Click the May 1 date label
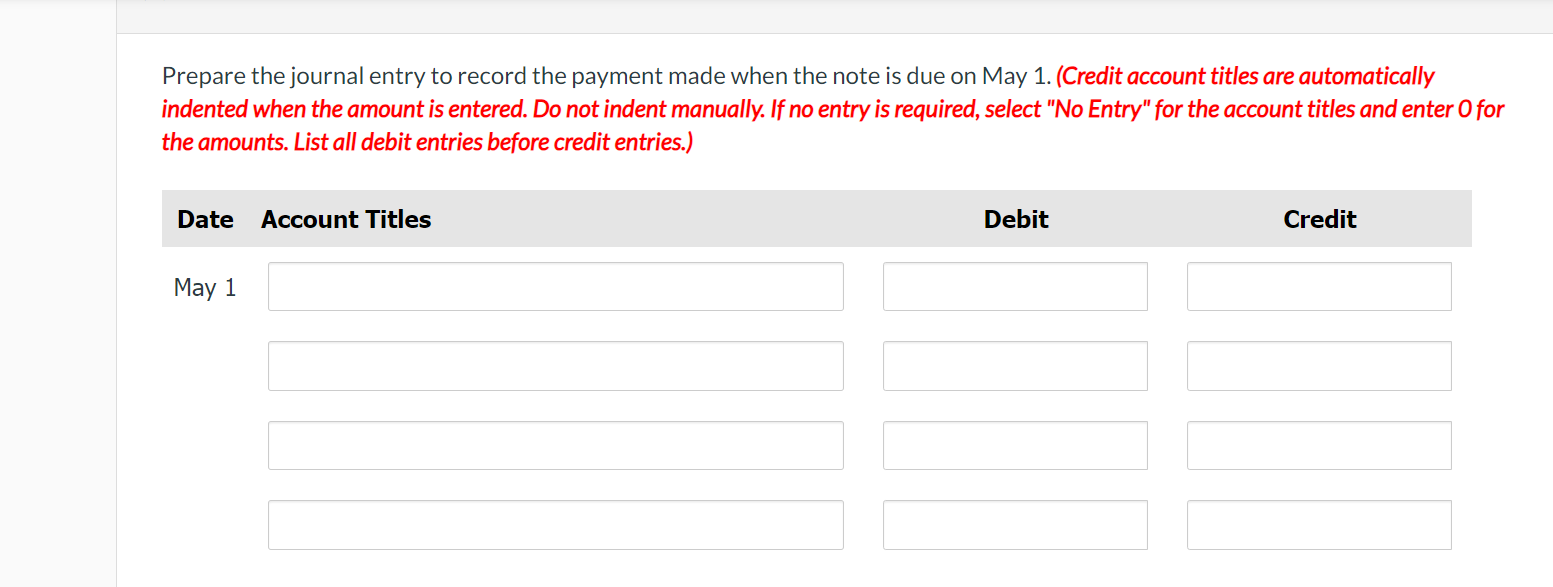The image size is (1553, 587). point(205,287)
